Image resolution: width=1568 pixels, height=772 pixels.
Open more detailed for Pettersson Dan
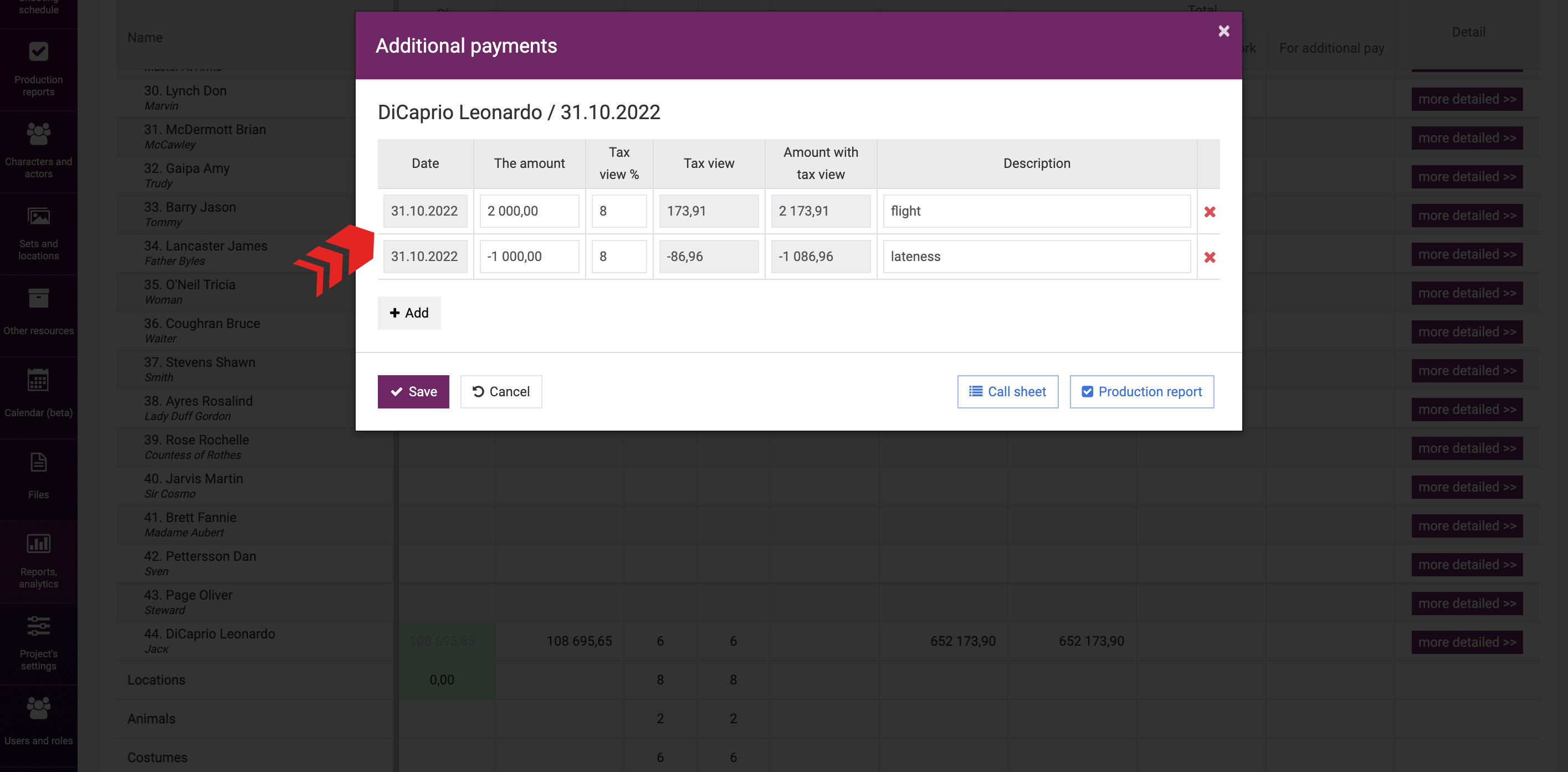coord(1467,565)
